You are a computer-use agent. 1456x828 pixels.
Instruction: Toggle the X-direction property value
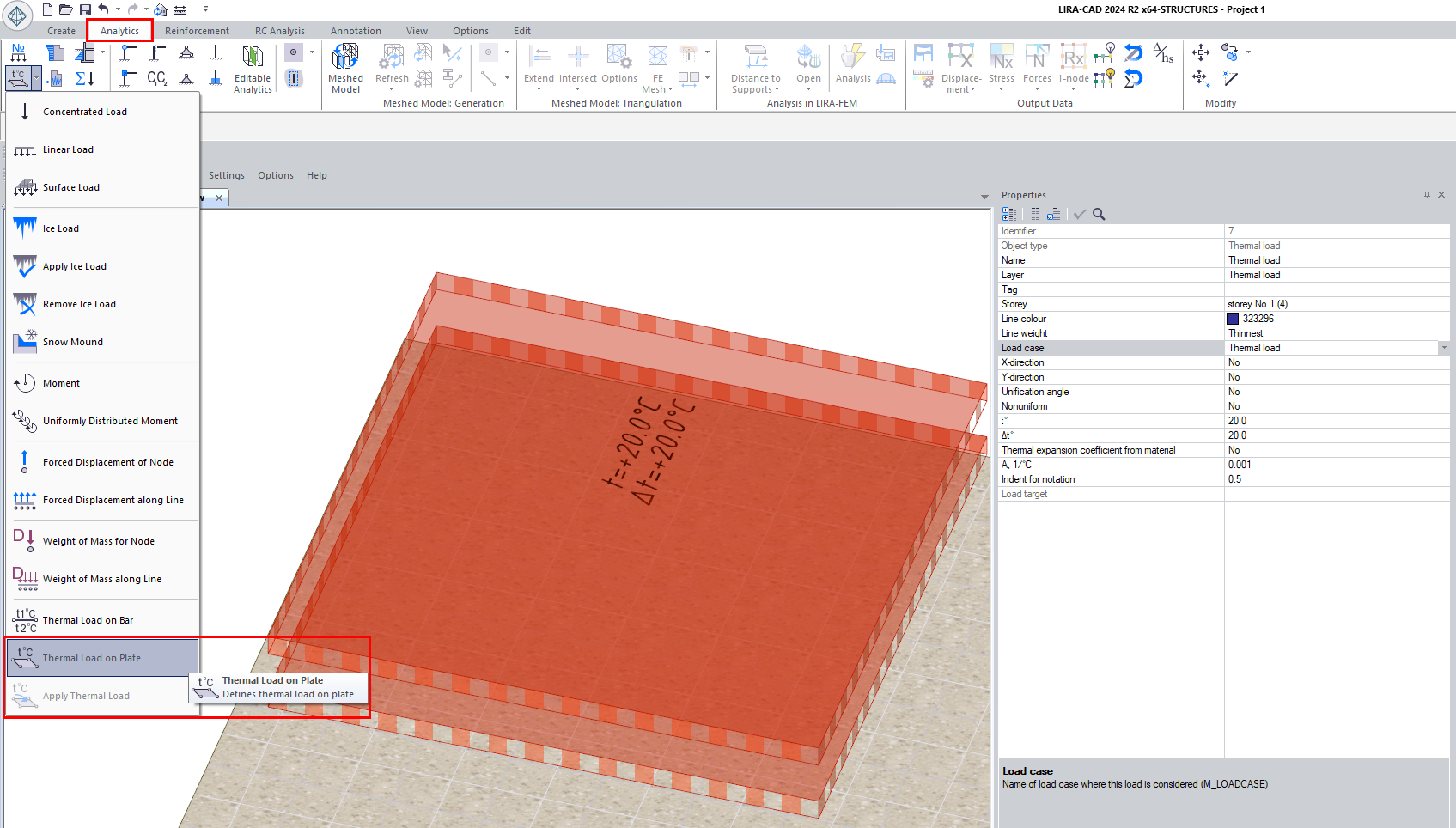1336,362
